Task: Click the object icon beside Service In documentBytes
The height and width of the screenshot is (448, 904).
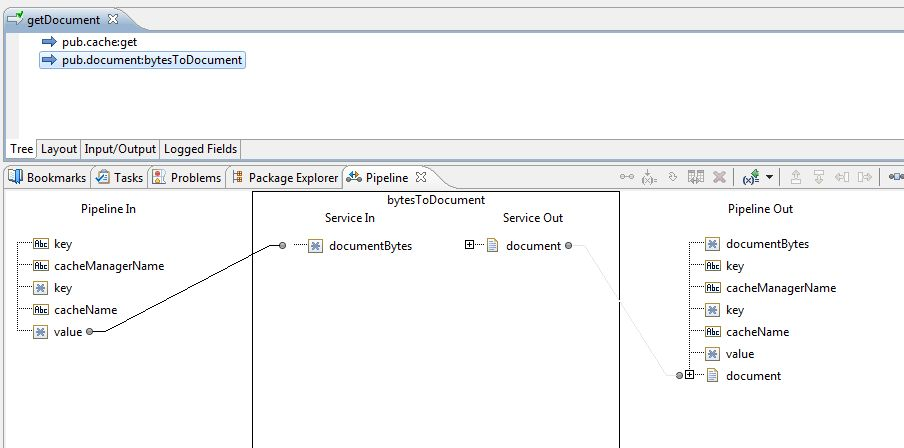Action: pyautogui.click(x=315, y=246)
